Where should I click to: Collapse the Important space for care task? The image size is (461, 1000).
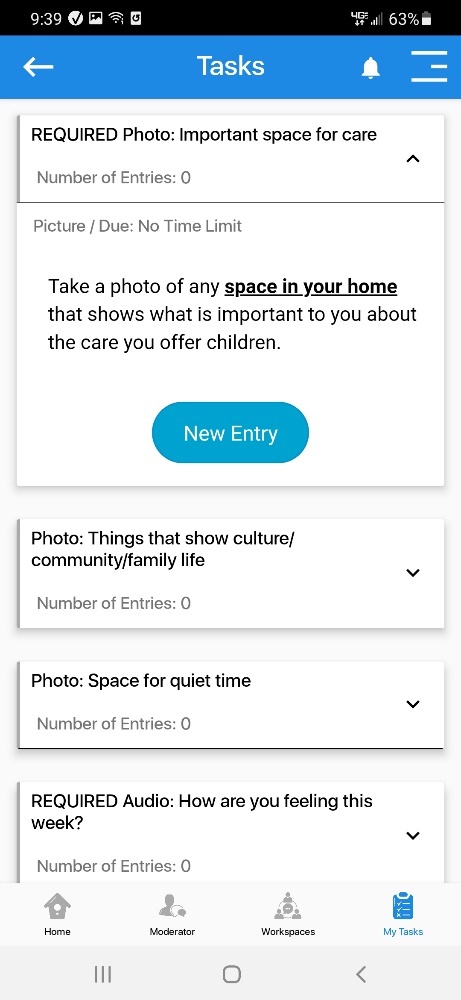[413, 158]
